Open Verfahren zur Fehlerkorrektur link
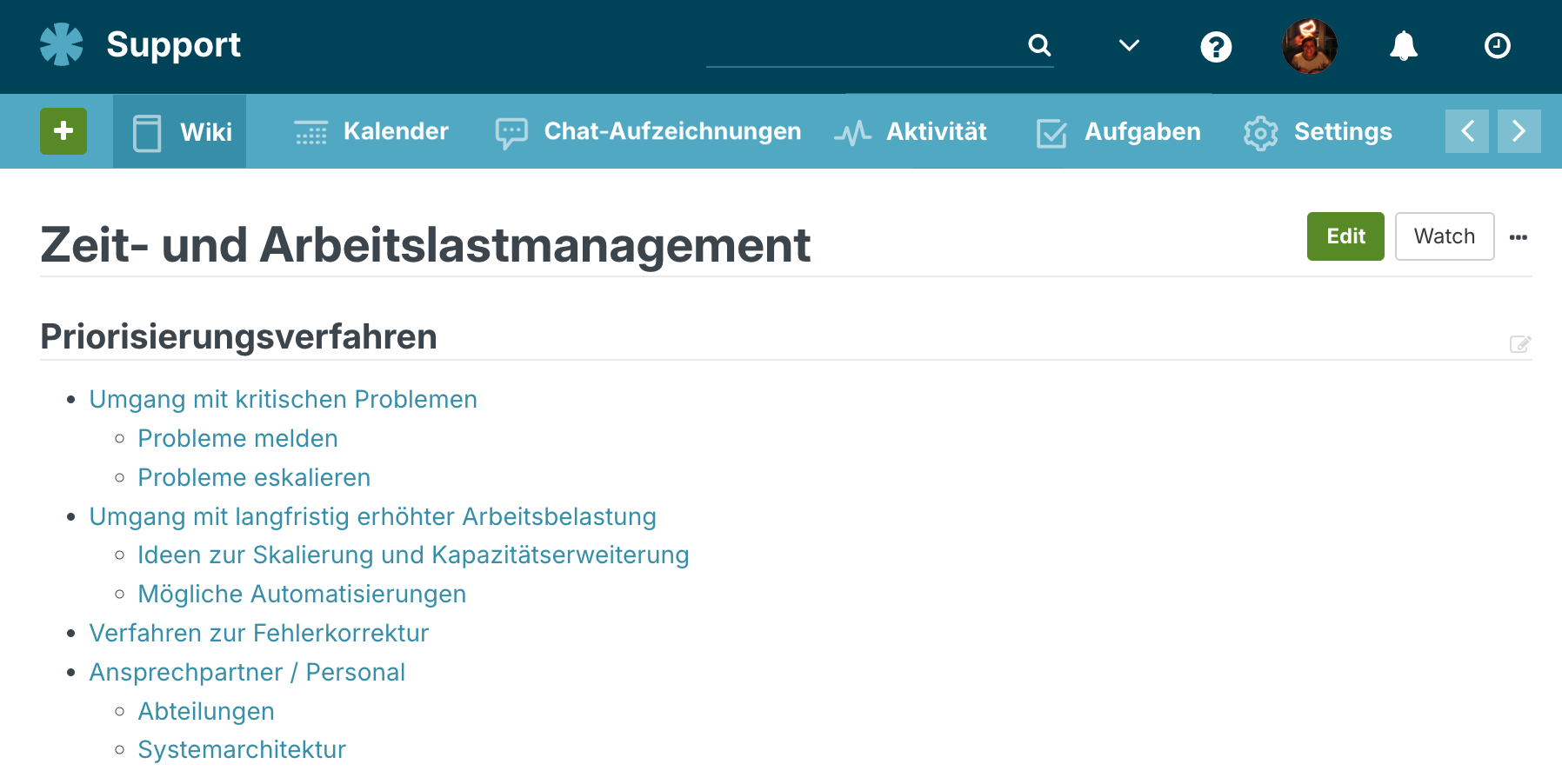 point(259,633)
